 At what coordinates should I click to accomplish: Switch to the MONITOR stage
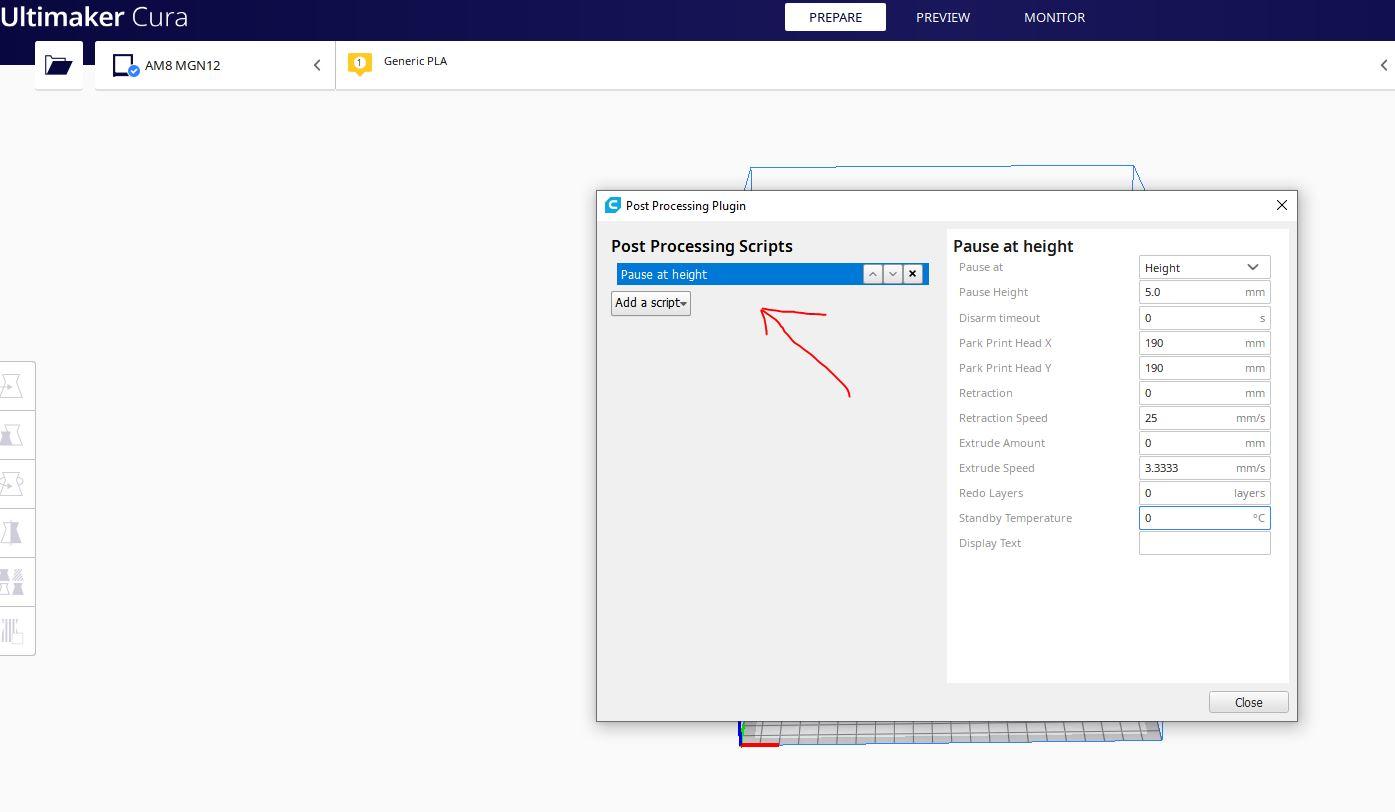[1054, 17]
